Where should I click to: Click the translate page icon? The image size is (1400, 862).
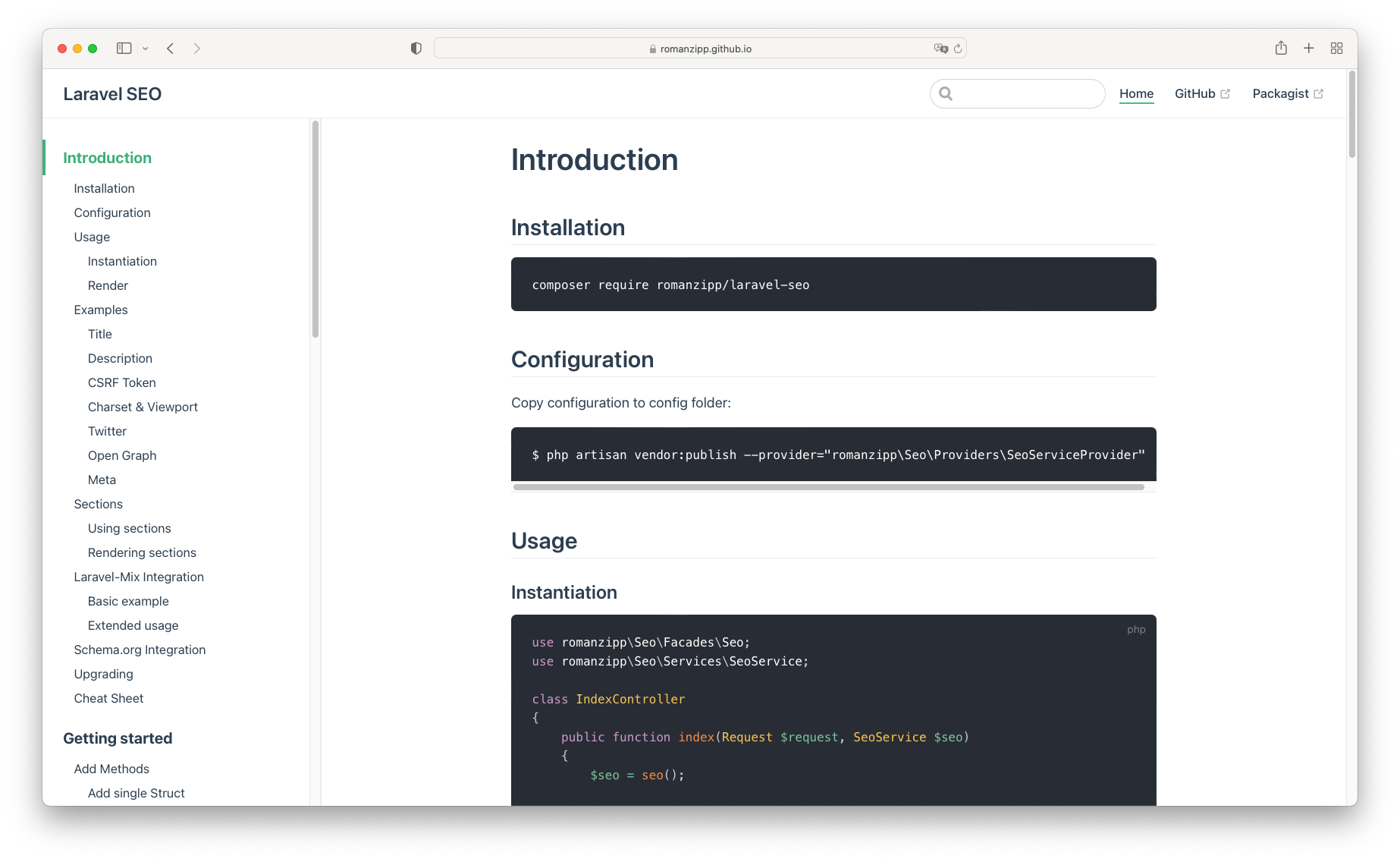pos(940,49)
